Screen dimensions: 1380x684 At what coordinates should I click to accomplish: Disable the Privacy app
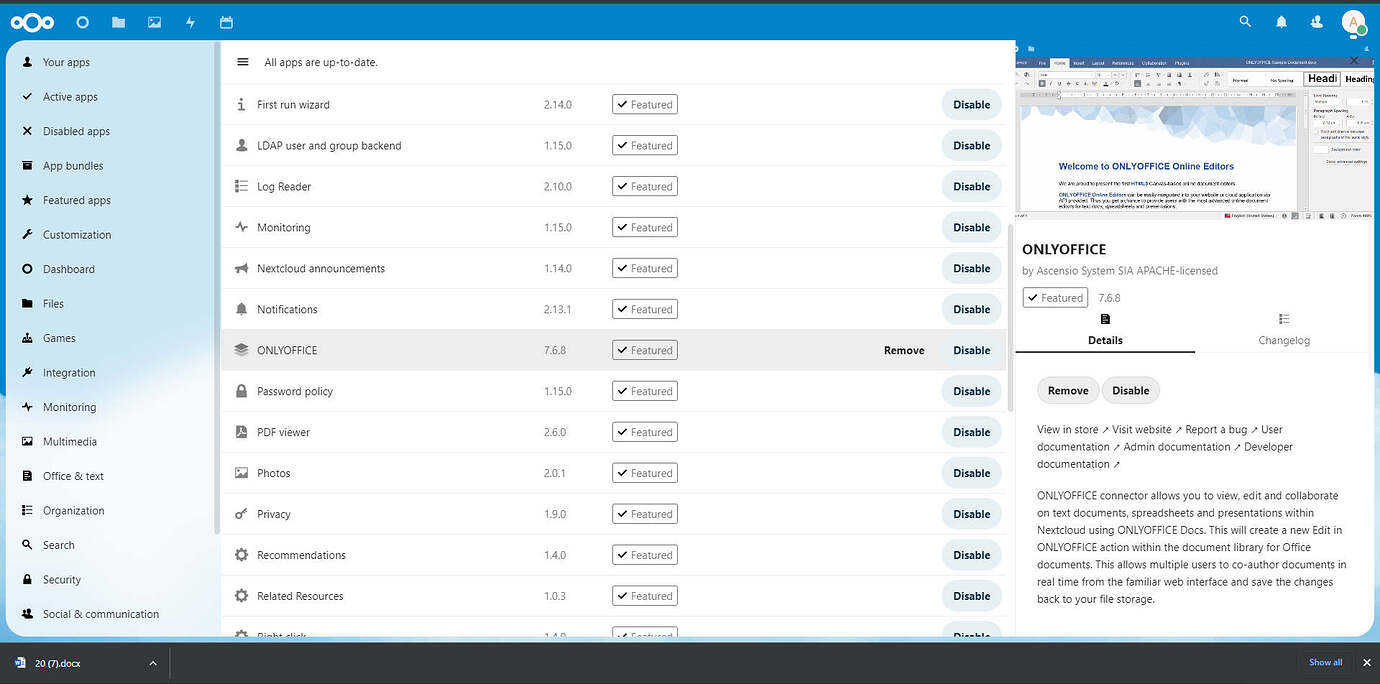(x=971, y=514)
